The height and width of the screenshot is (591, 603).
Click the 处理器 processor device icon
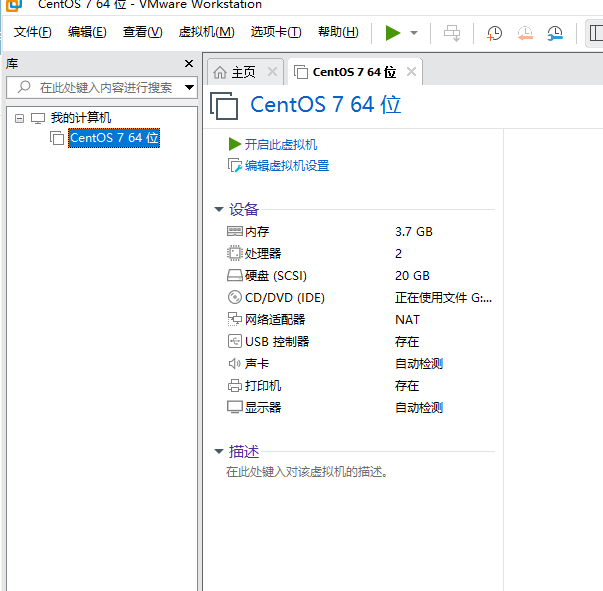point(235,253)
